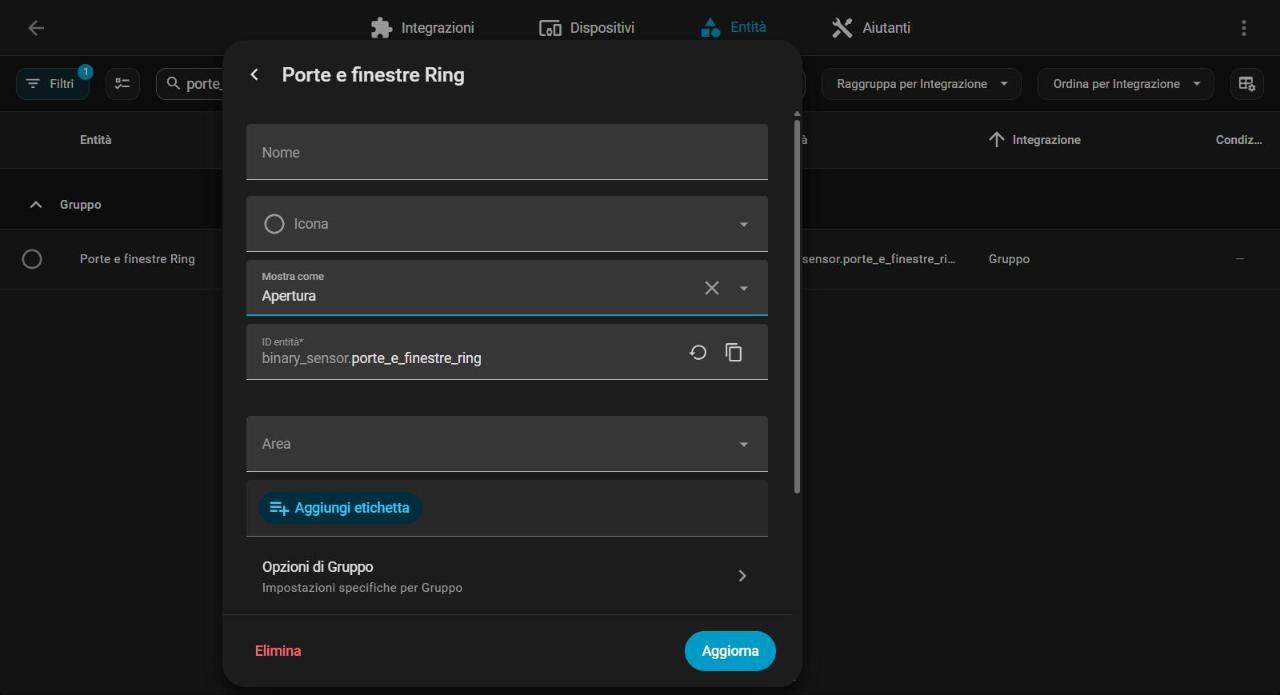This screenshot has width=1280, height=695.
Task: Switch to the Dispositivi tab
Action: coord(587,28)
